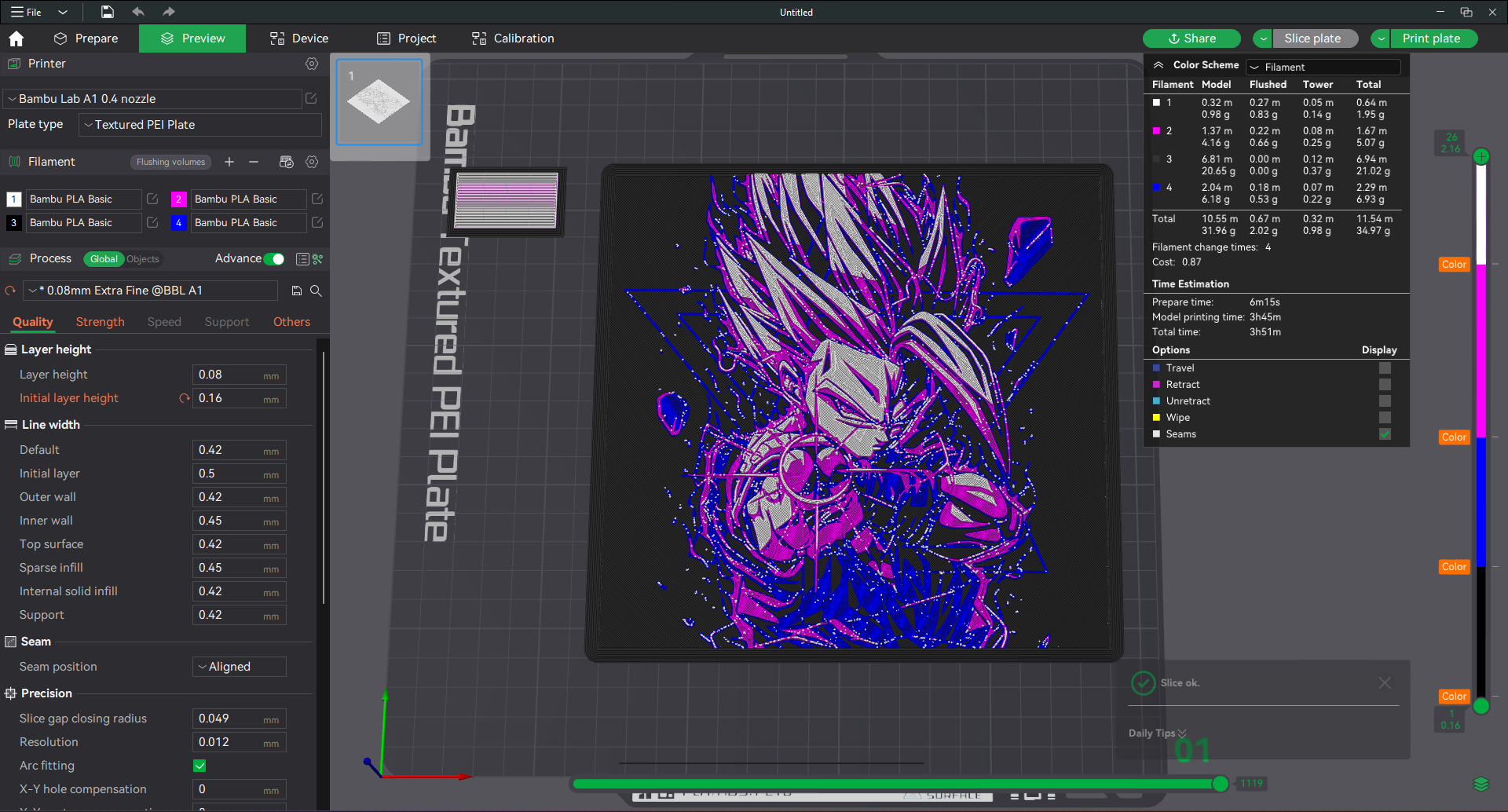1508x812 pixels.
Task: Click the magenta filament 2 color swatch
Action: [x=178, y=199]
